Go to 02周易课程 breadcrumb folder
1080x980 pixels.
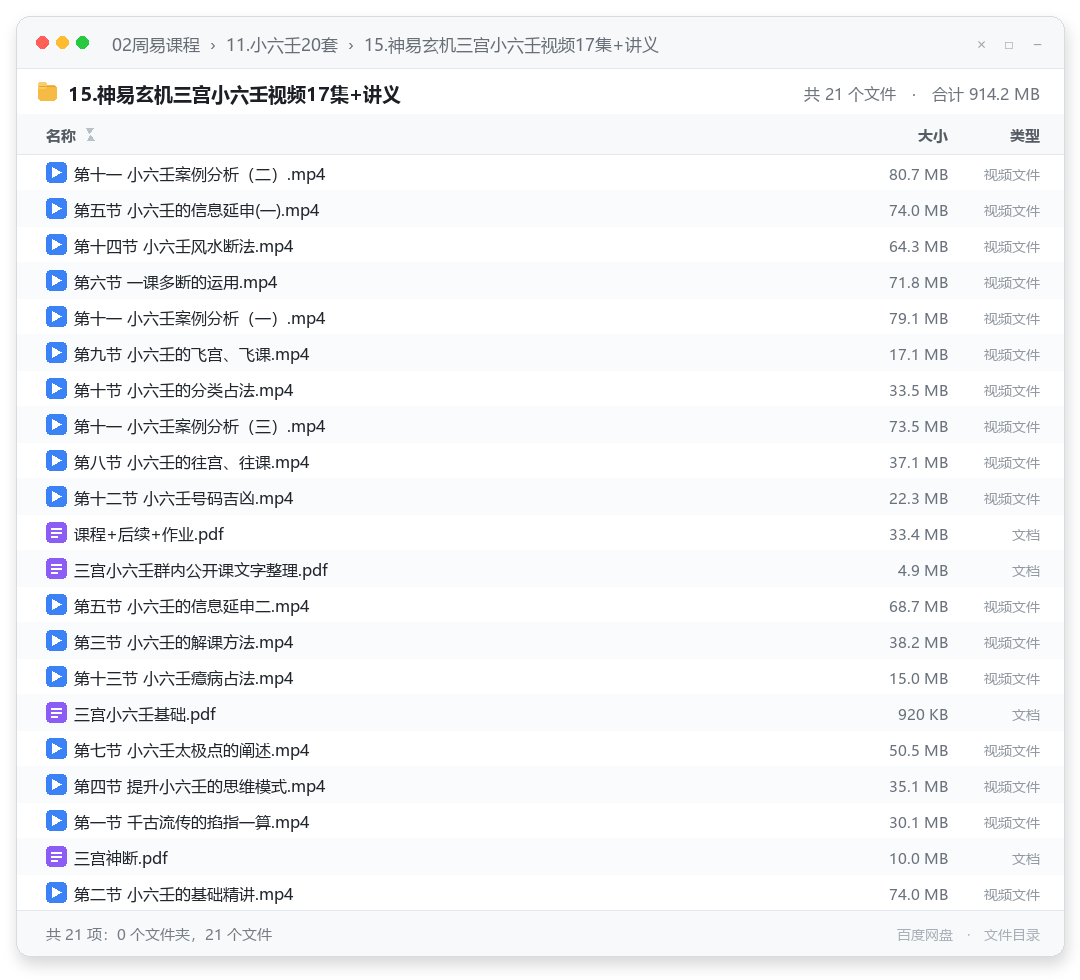(x=156, y=45)
